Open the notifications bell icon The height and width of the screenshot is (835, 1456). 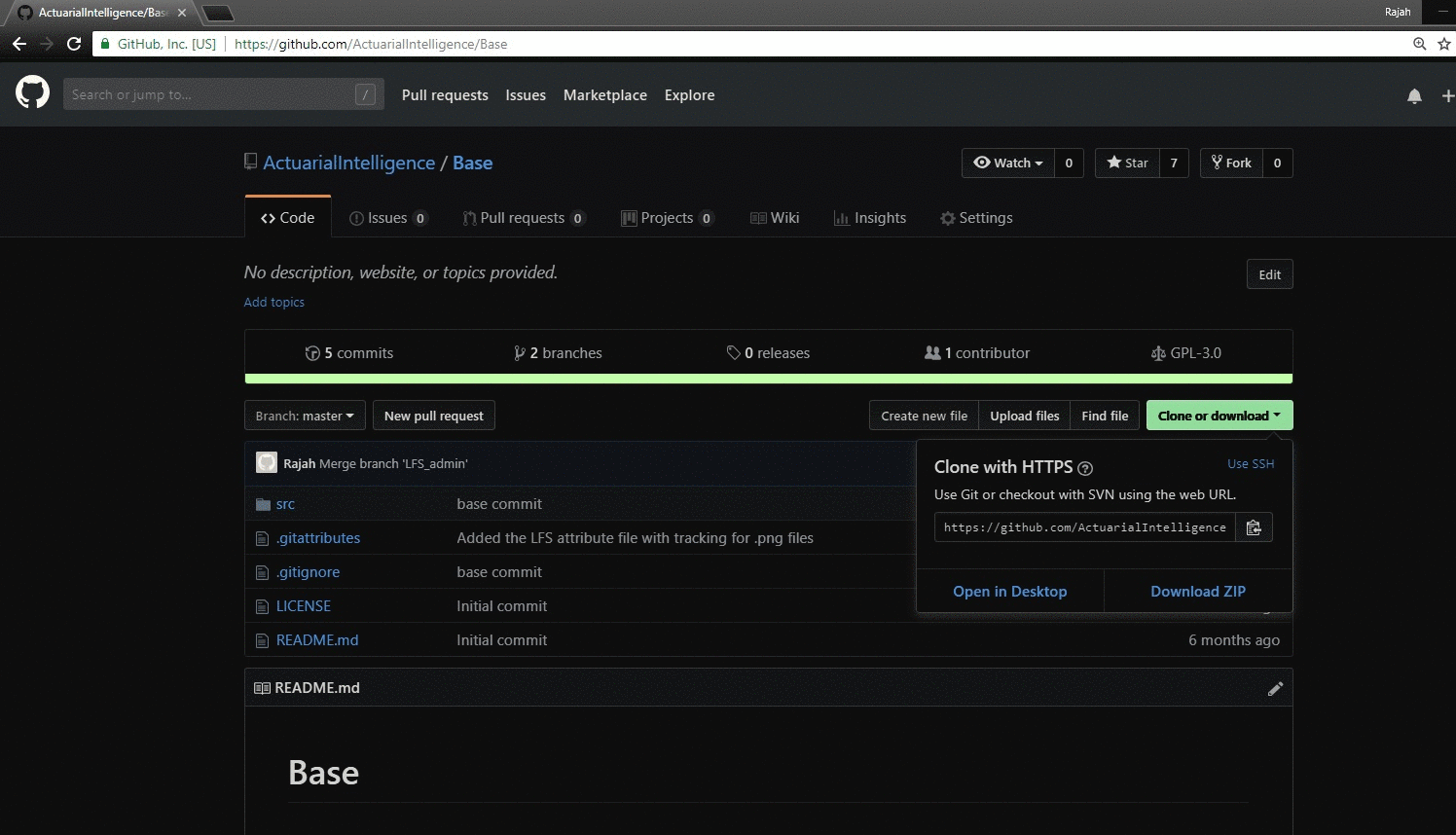[x=1414, y=95]
